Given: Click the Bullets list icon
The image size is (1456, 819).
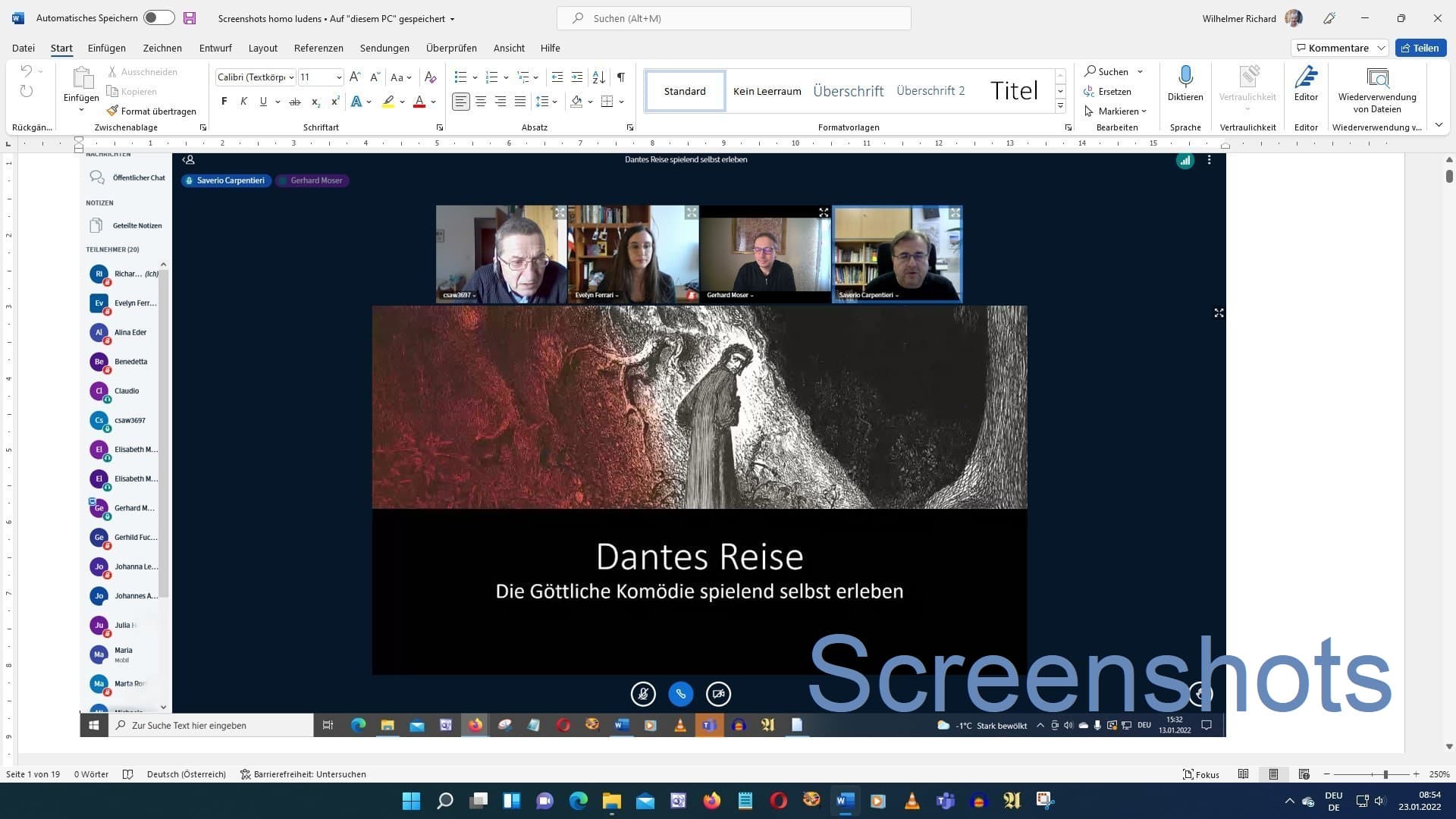Looking at the screenshot, I should point(460,77).
